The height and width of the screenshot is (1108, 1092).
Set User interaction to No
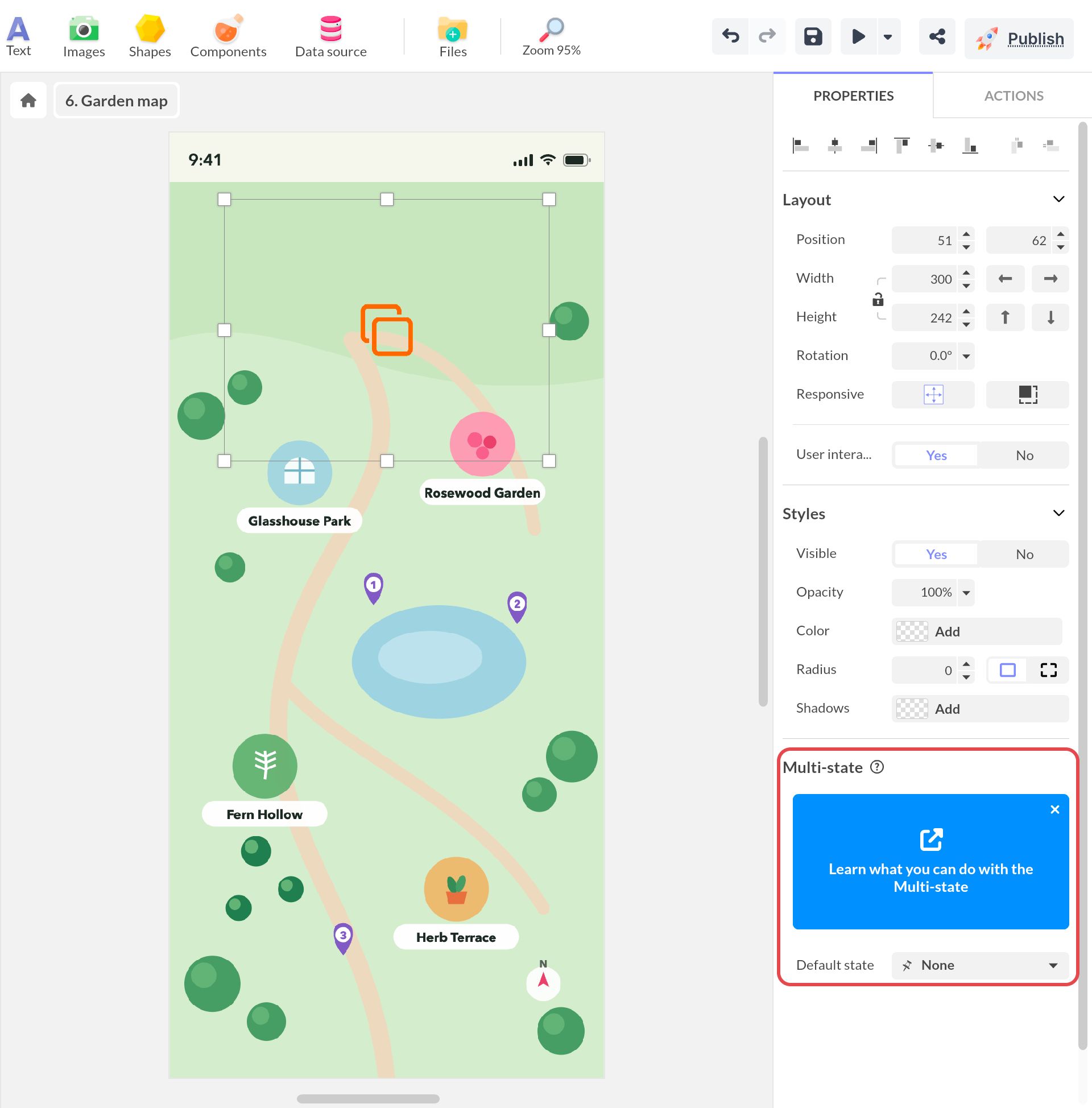point(1024,455)
